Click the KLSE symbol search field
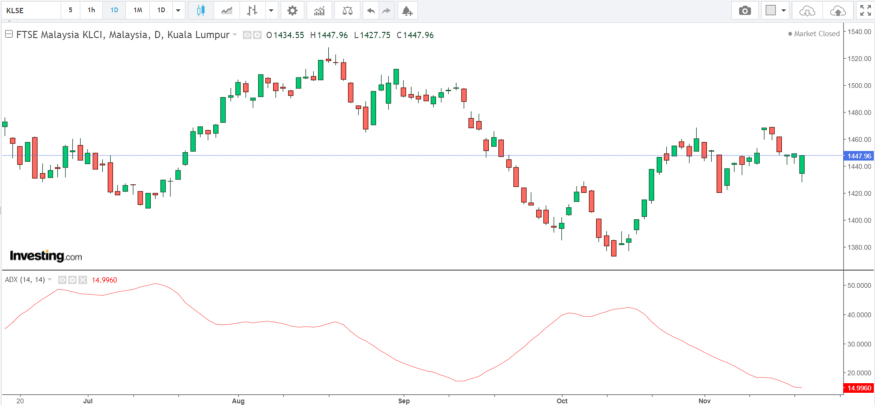This screenshot has width=875, height=405. (x=28, y=10)
